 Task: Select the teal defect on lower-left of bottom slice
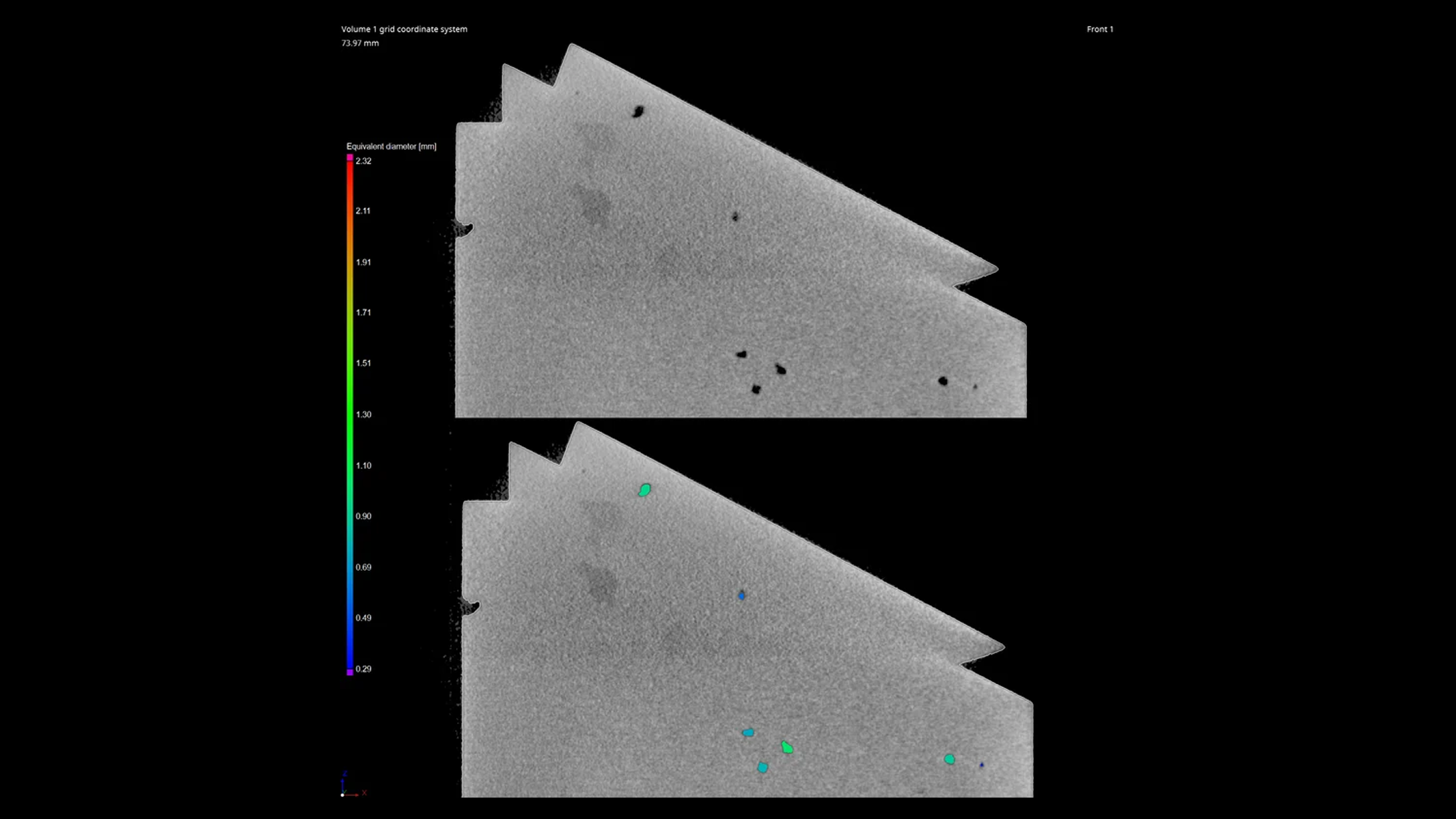747,733
